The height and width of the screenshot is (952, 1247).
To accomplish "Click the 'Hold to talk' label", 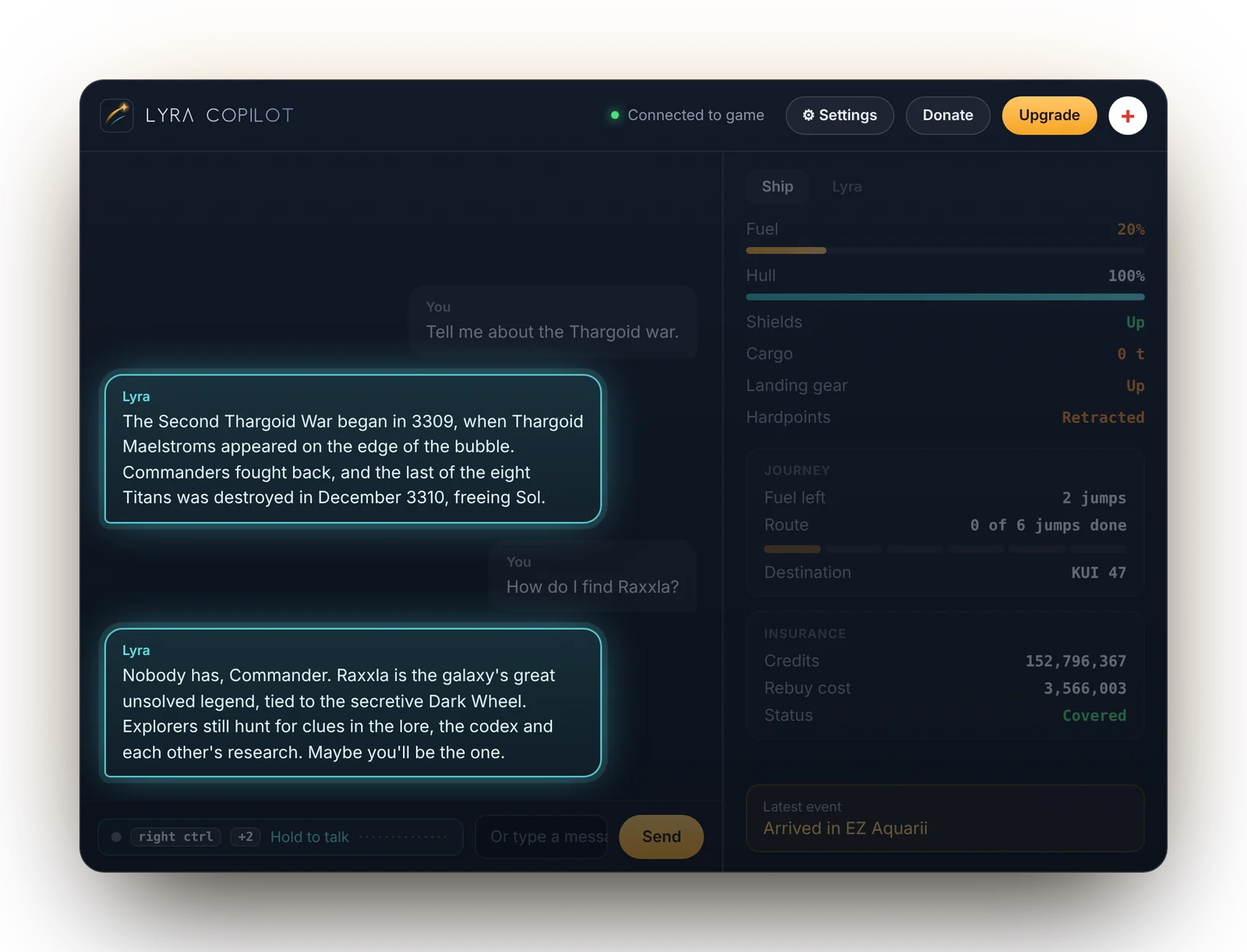I will click(x=309, y=837).
